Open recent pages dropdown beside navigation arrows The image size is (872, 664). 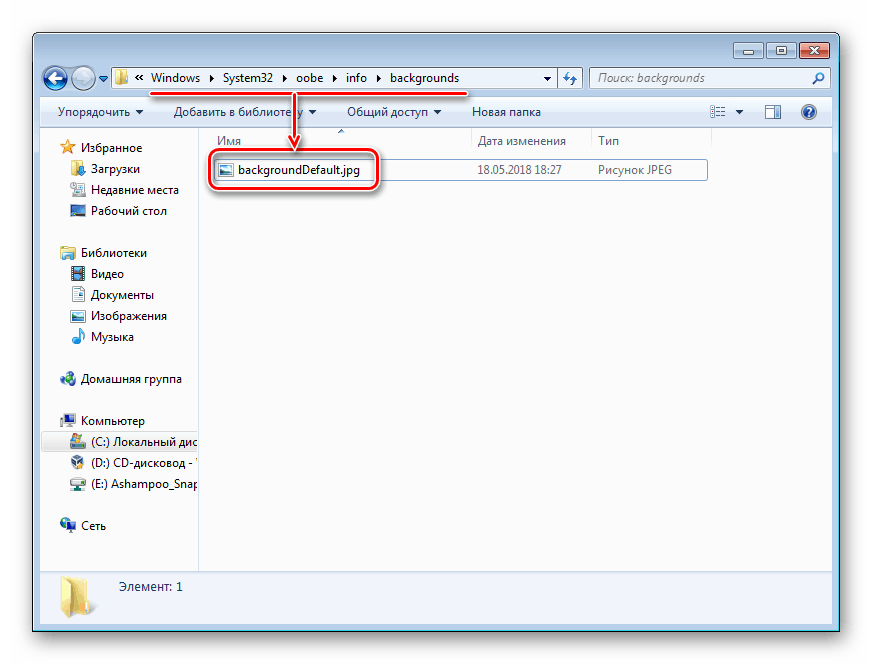pos(103,79)
